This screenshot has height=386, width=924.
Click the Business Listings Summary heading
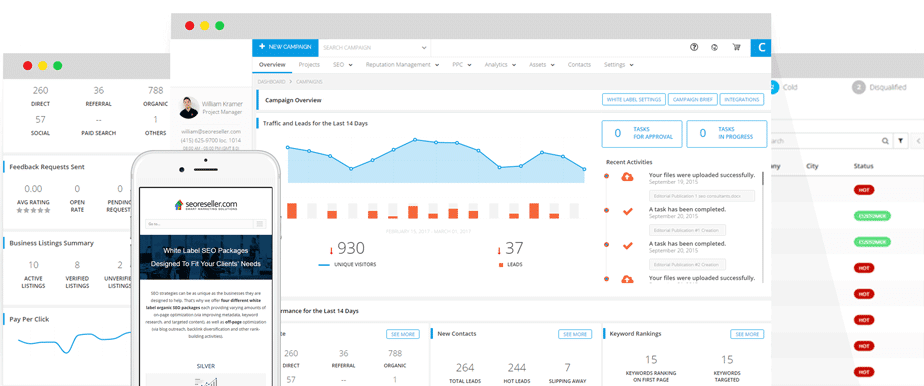point(51,243)
